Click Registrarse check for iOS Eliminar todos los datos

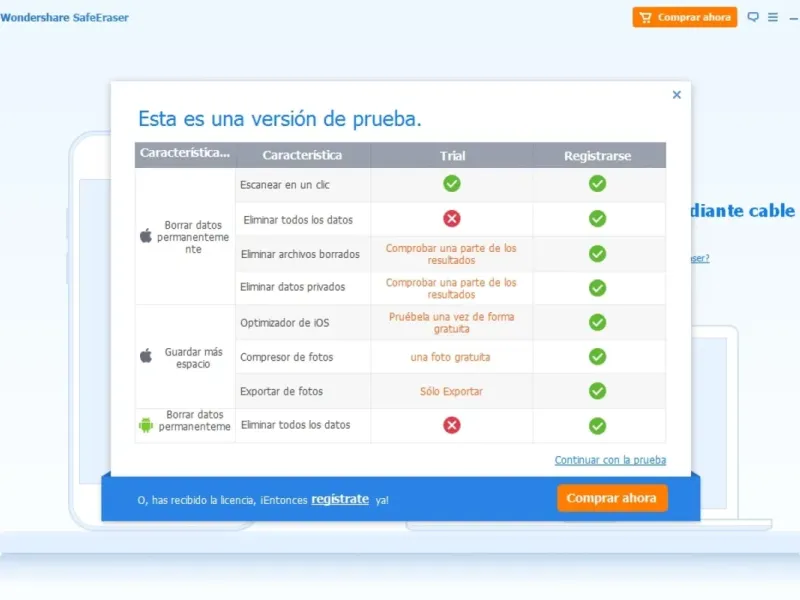tap(597, 219)
